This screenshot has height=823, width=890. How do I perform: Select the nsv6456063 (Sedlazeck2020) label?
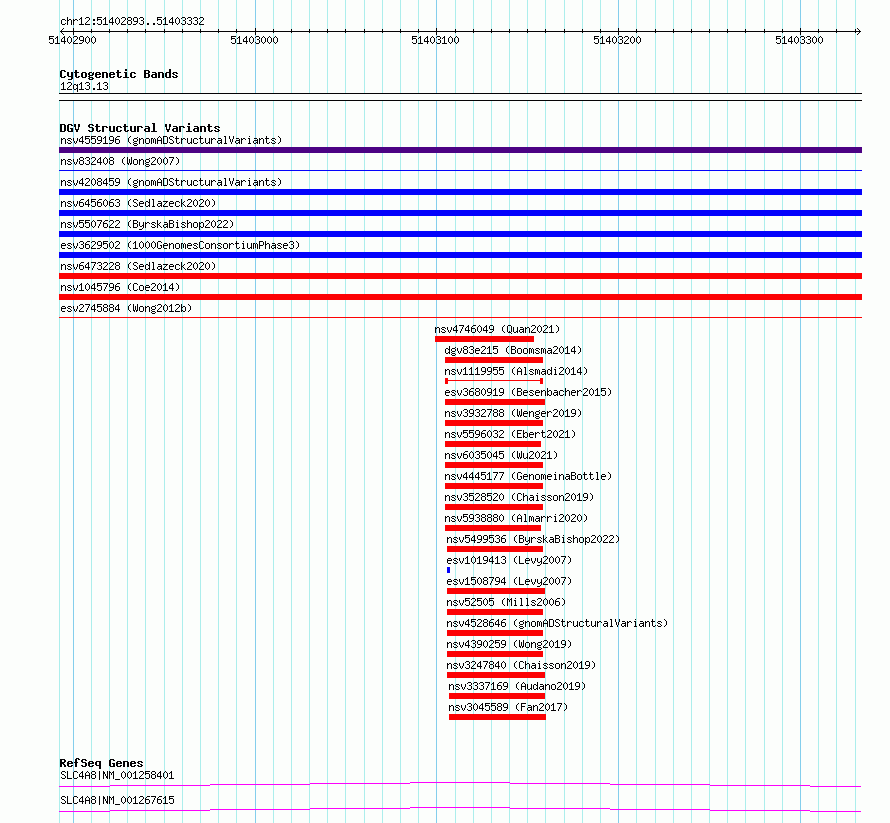(138, 203)
